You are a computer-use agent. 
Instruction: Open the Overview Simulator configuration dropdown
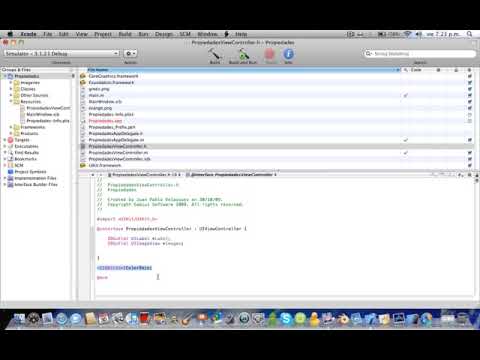point(61,53)
